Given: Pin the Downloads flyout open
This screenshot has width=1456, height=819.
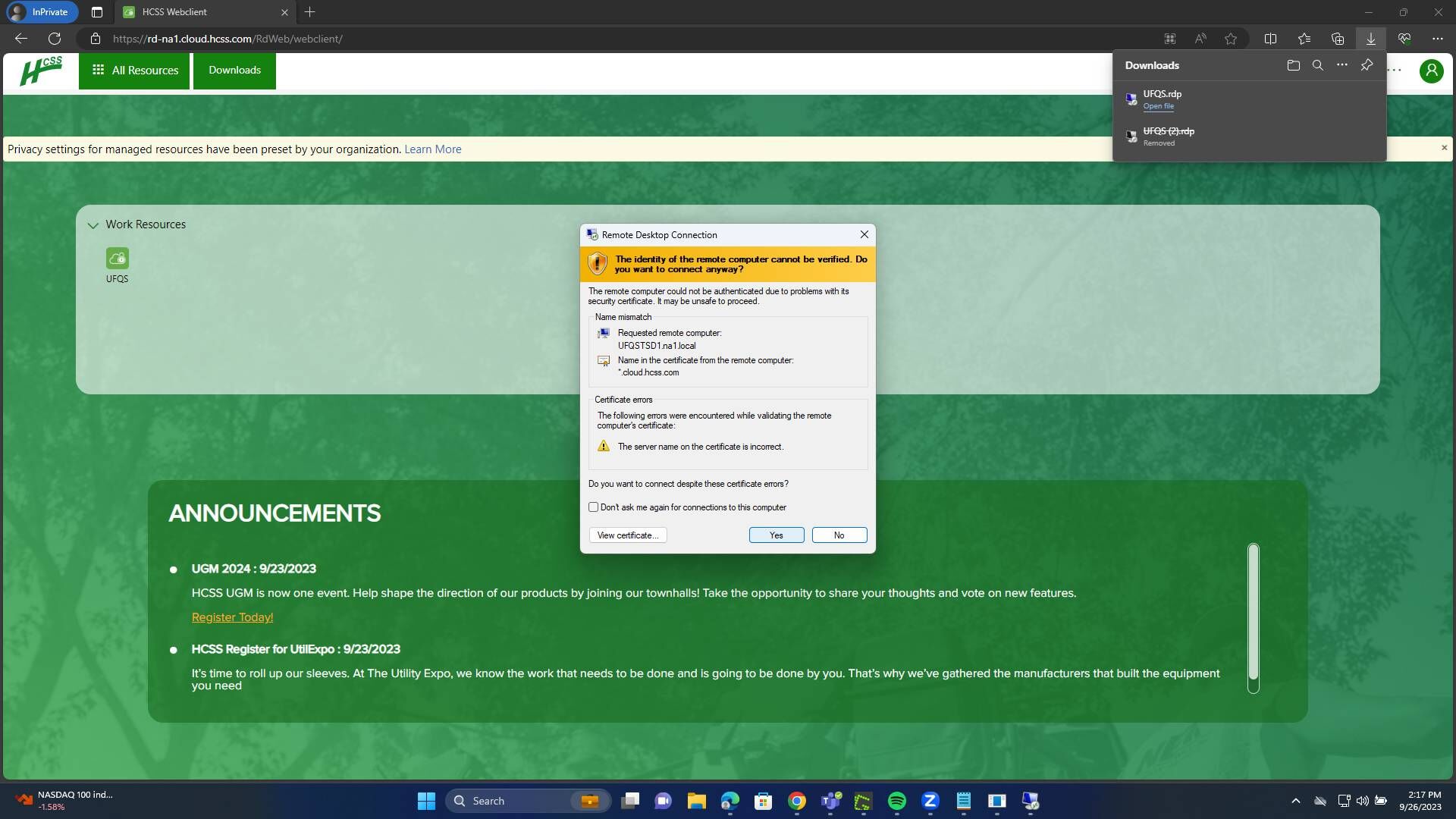Looking at the screenshot, I should pos(1367,65).
